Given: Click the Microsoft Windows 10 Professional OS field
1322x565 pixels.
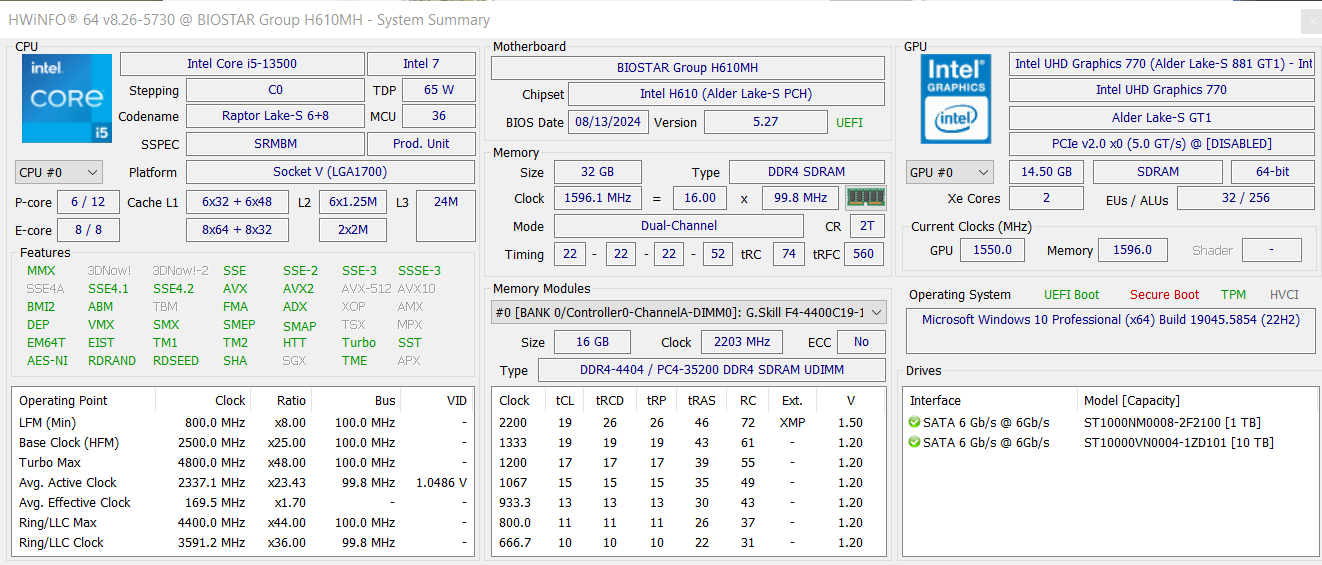Looking at the screenshot, I should [x=1110, y=331].
